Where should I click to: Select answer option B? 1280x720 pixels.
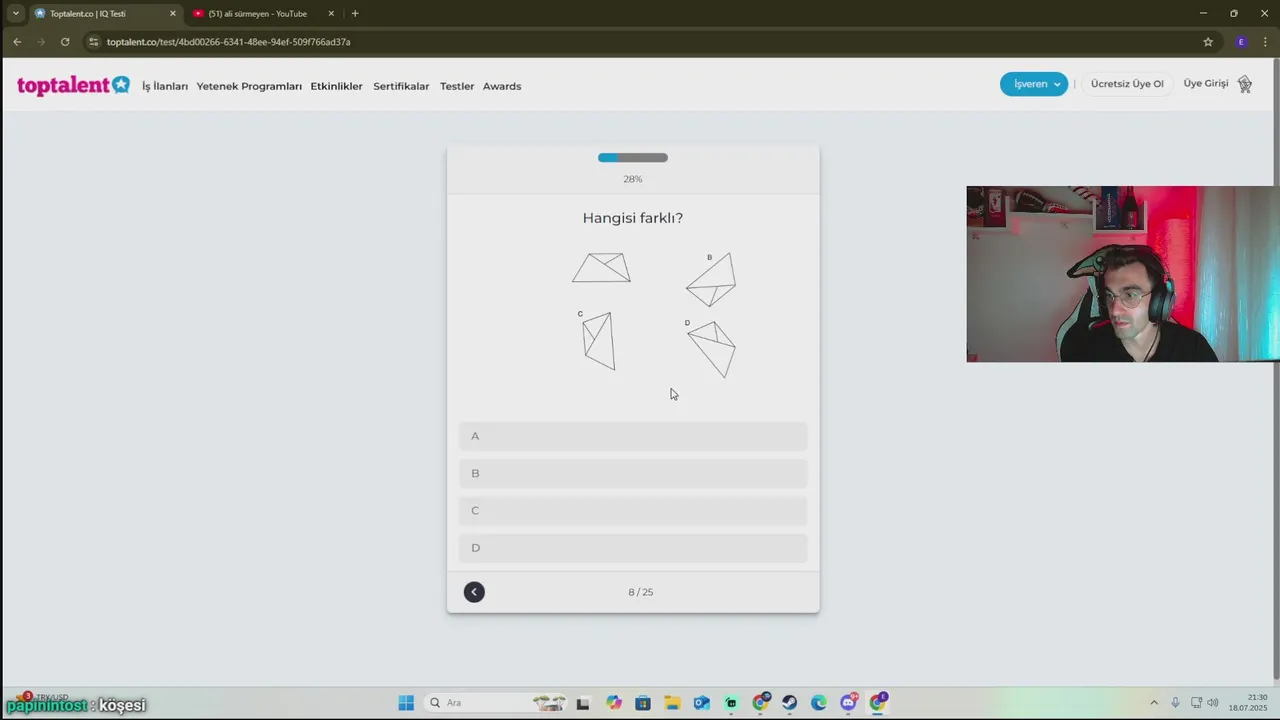coord(633,473)
